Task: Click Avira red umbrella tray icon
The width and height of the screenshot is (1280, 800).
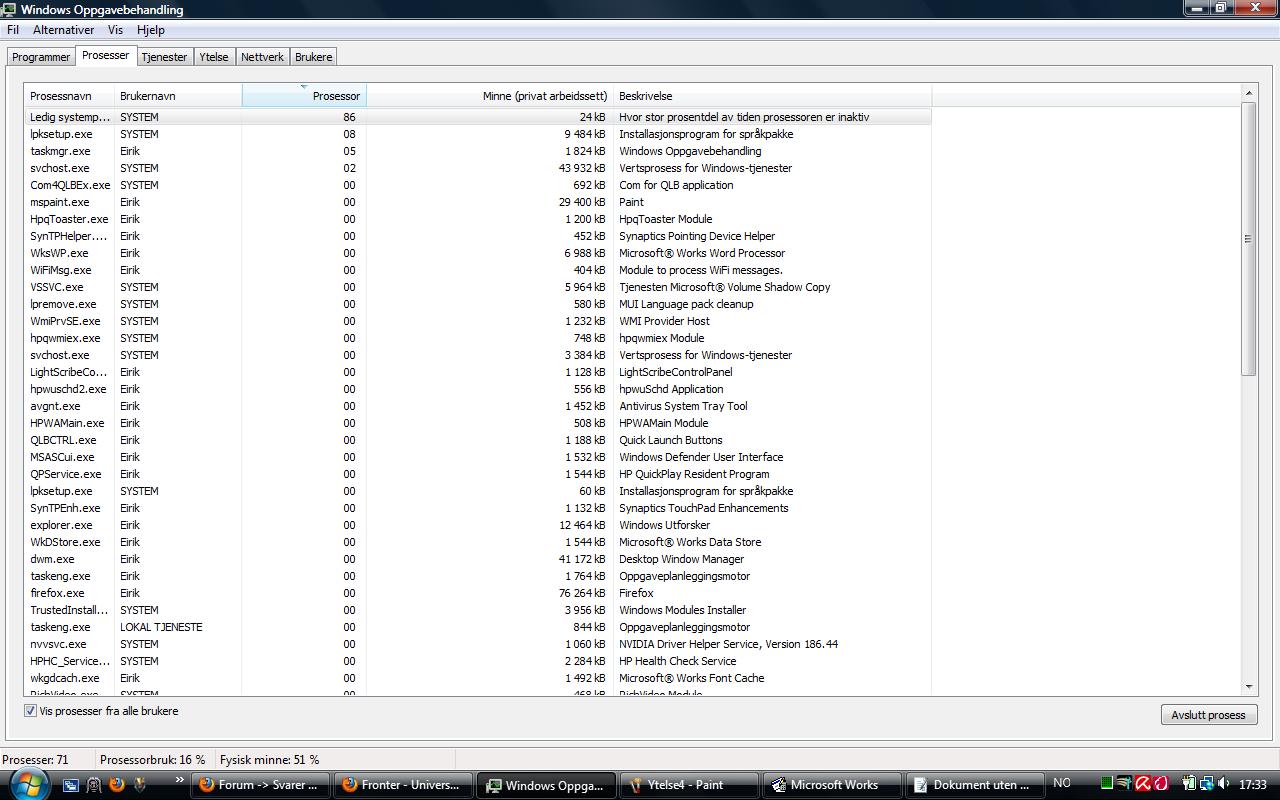Action: (1142, 784)
